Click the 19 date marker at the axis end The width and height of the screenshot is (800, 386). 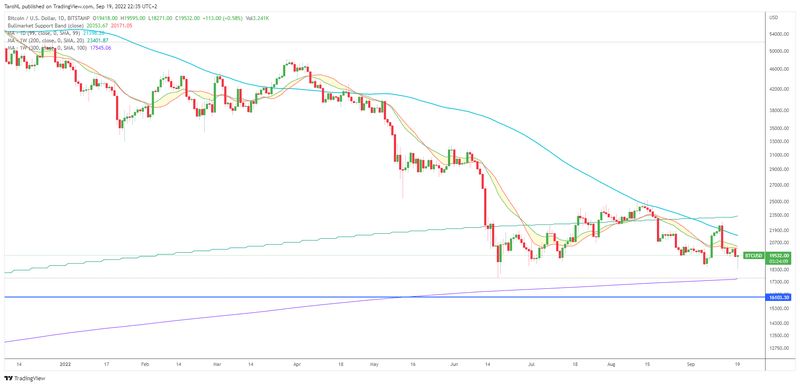tap(737, 365)
